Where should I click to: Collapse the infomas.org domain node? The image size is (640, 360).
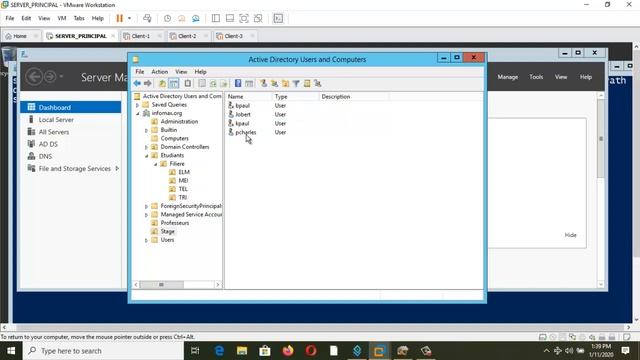[138, 113]
